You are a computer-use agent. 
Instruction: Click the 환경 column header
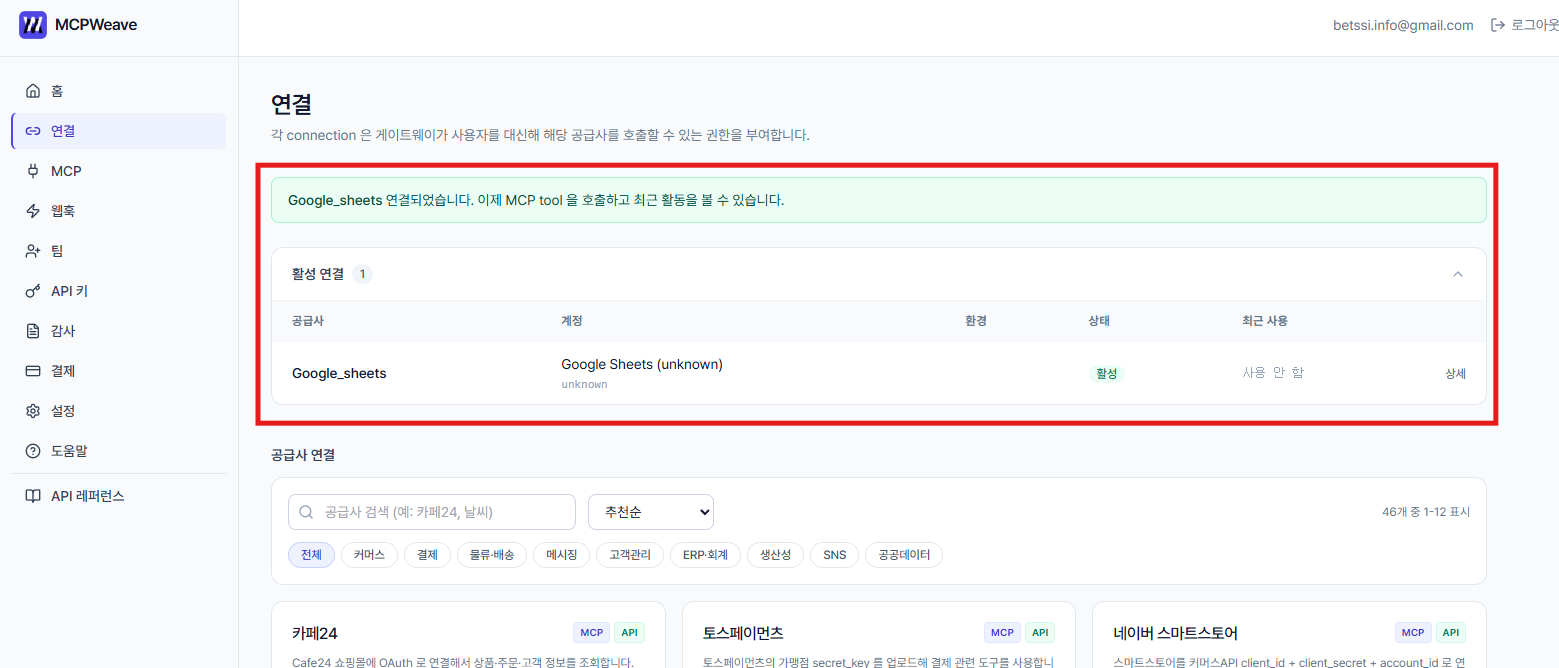[x=976, y=321]
